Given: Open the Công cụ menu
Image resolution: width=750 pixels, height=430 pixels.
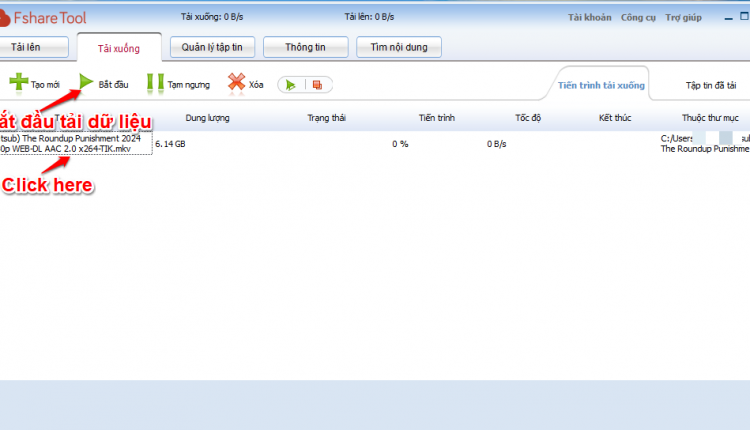Looking at the screenshot, I should (x=638, y=18).
